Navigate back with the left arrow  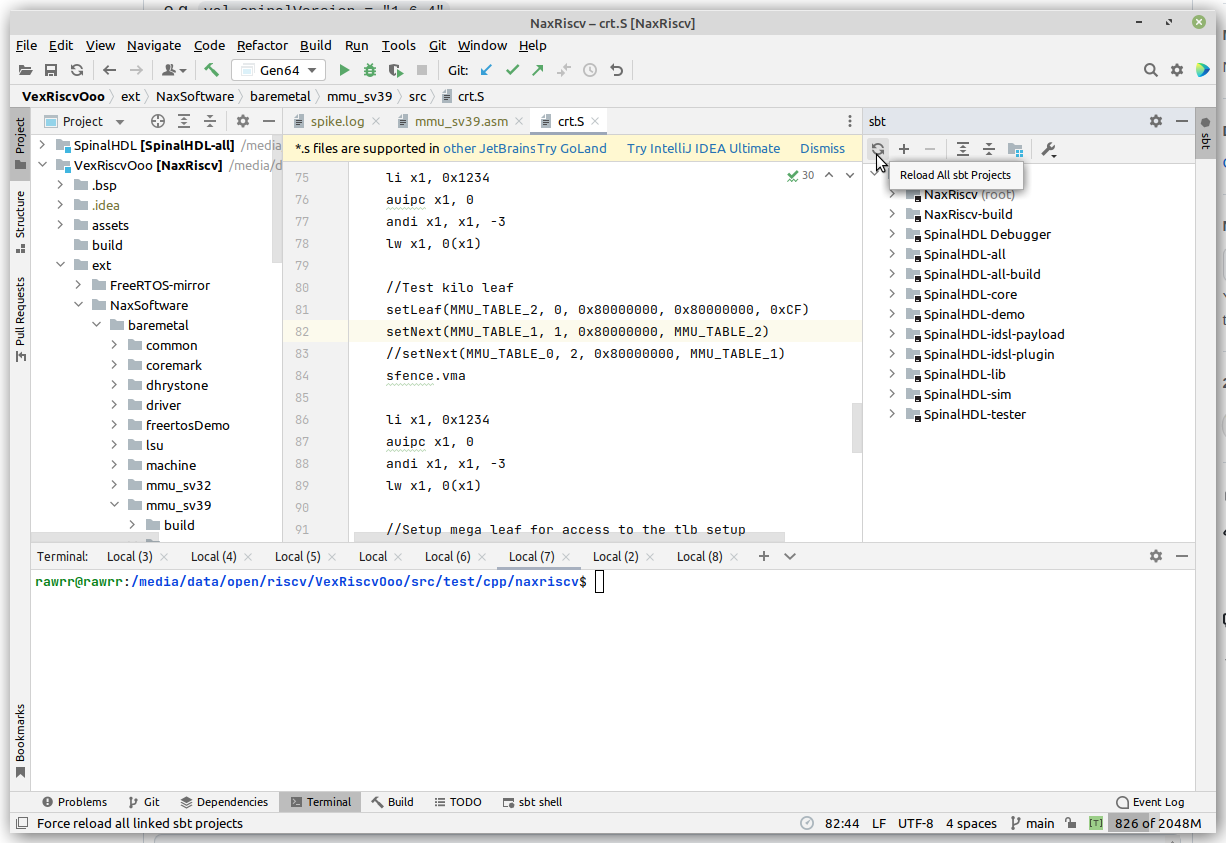(110, 70)
